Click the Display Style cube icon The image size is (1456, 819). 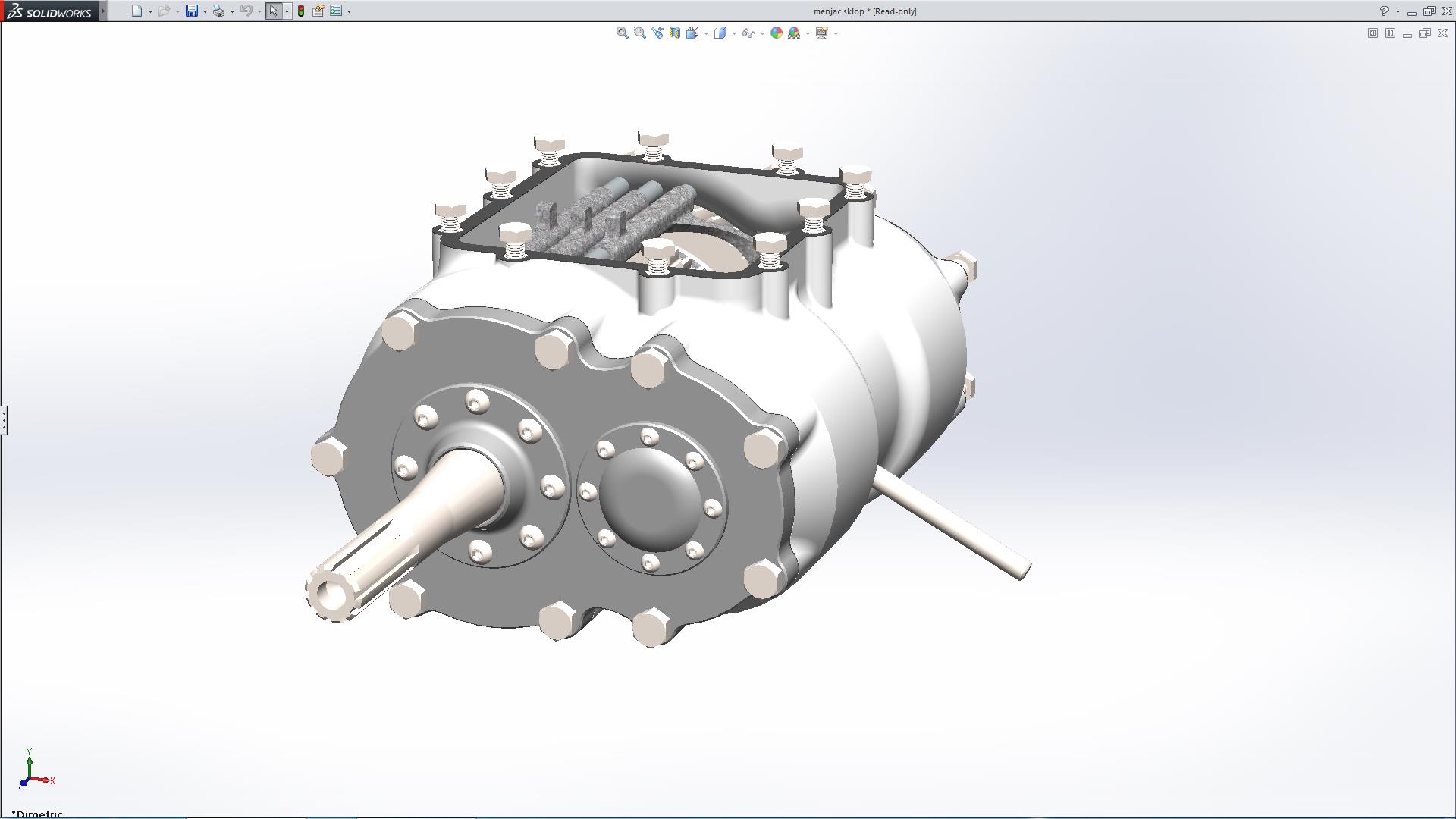click(x=720, y=33)
